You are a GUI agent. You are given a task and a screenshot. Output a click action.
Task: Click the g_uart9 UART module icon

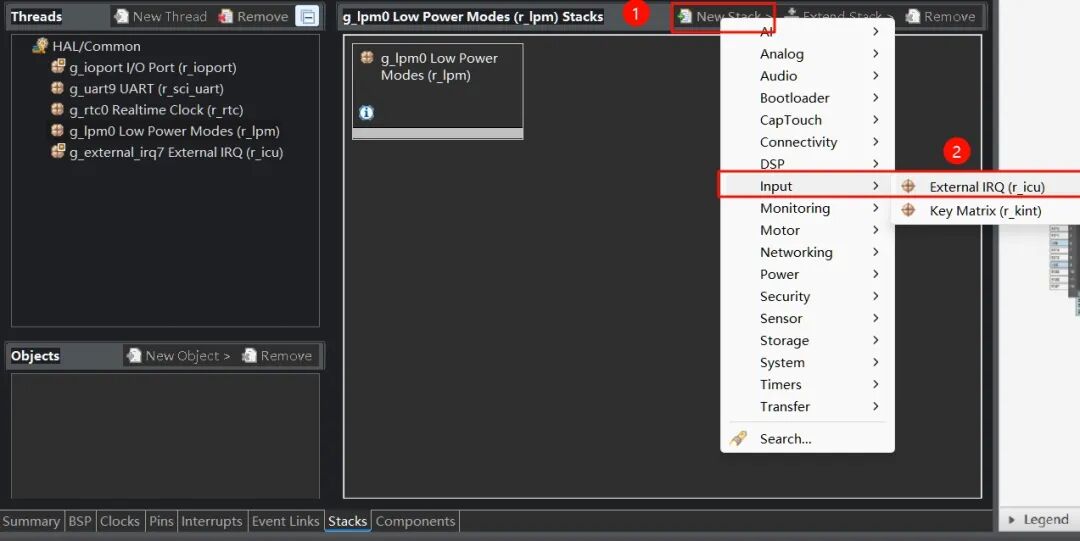[58, 89]
